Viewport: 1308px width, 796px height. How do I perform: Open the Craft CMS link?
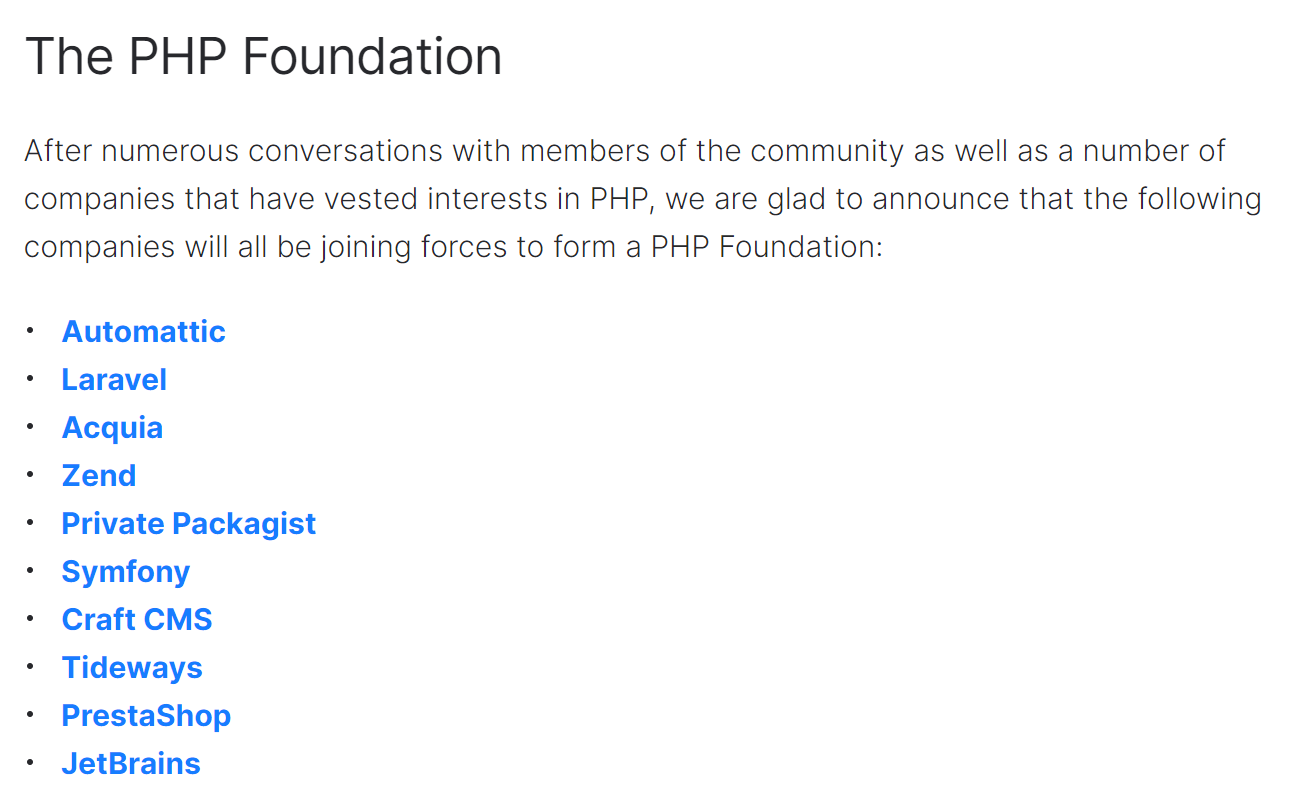click(137, 620)
